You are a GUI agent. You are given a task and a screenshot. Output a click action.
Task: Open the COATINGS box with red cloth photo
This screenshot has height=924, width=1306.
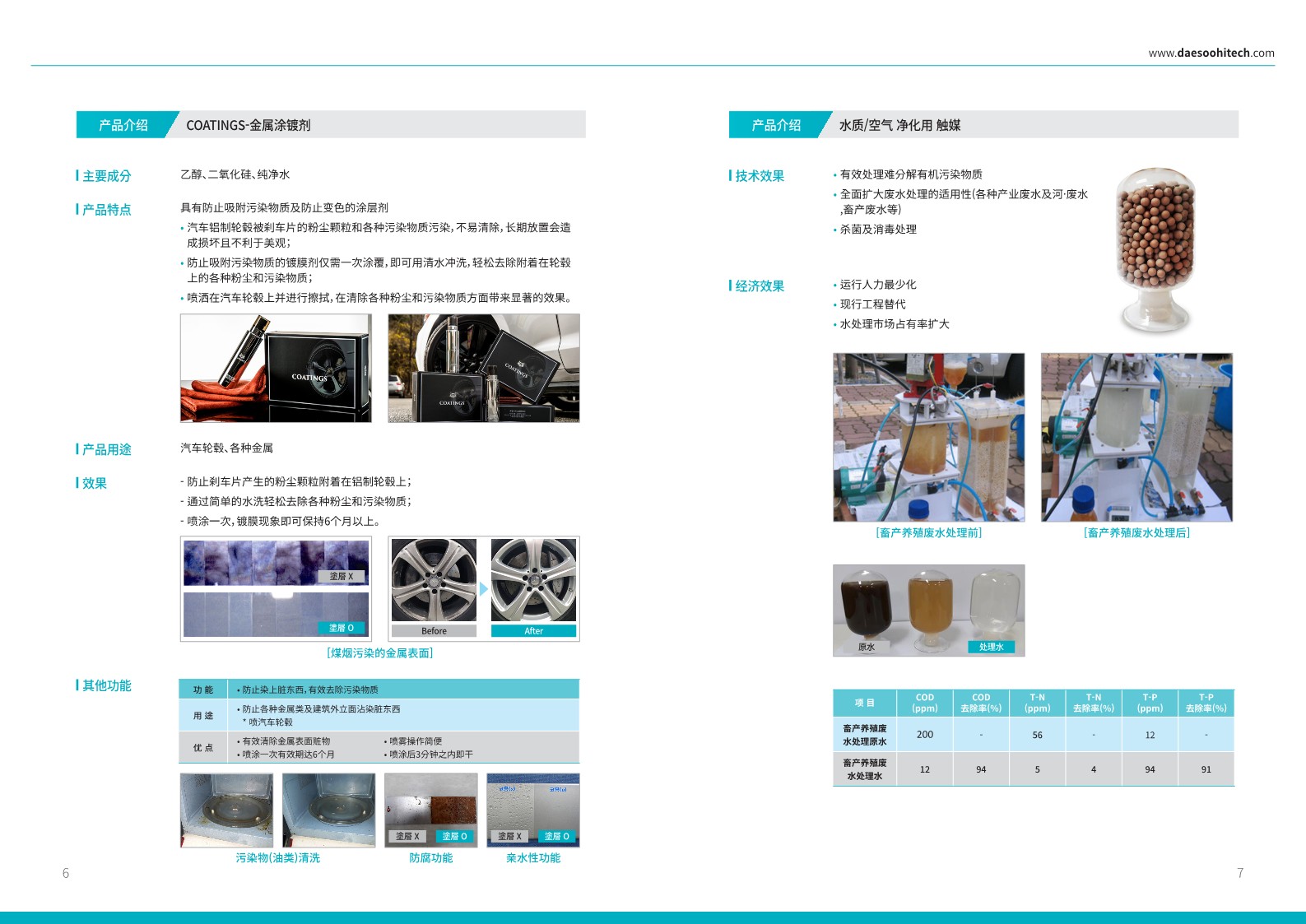pos(276,368)
